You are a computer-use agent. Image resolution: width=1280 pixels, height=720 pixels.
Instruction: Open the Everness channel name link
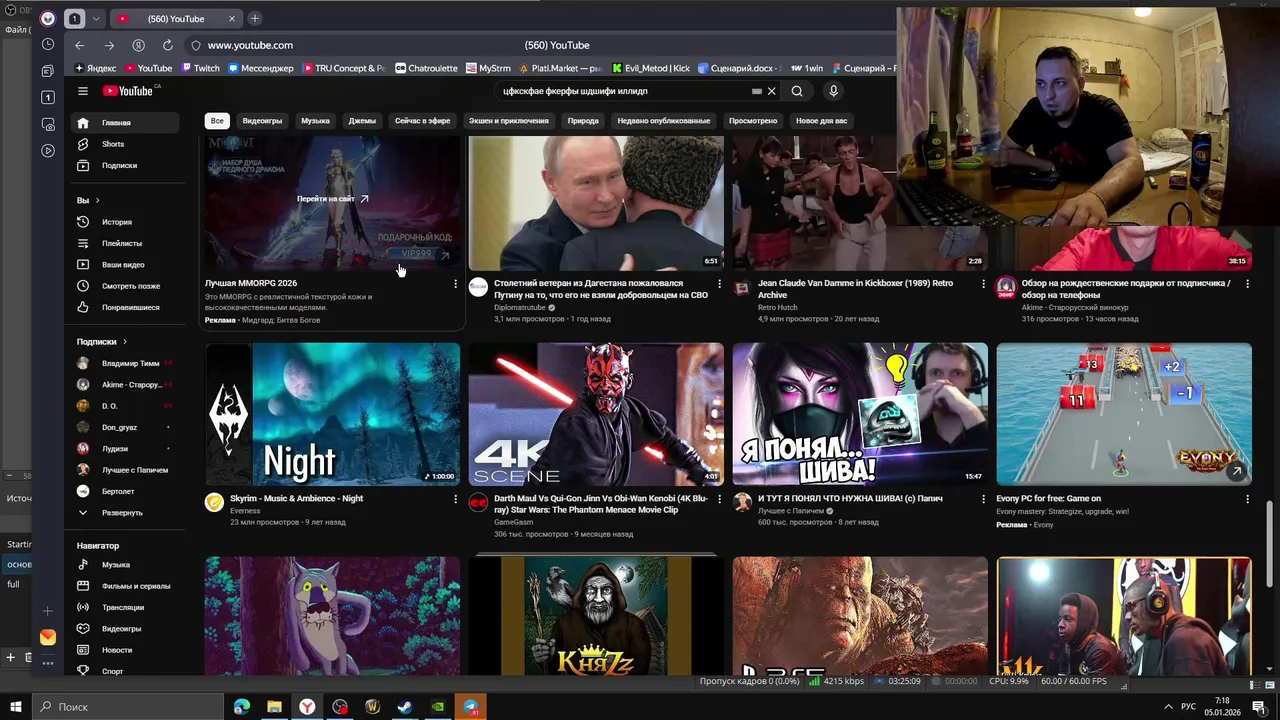pos(245,510)
